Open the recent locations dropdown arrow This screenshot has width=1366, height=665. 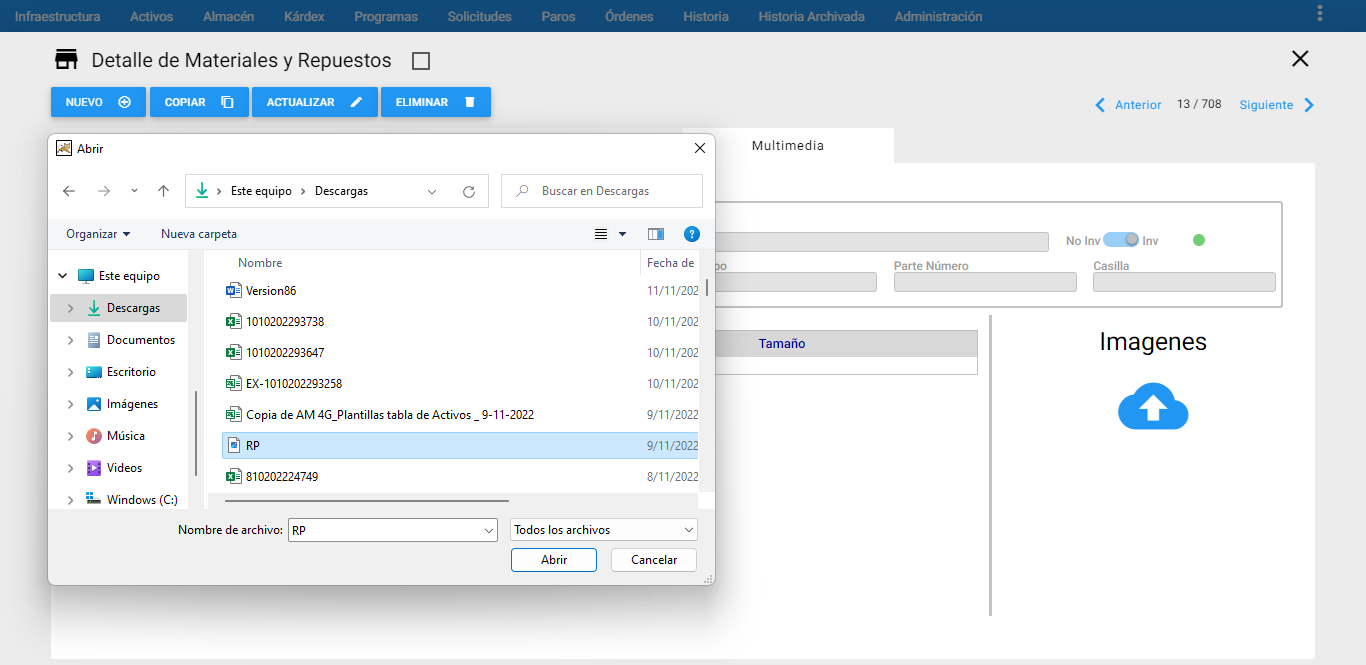point(134,191)
